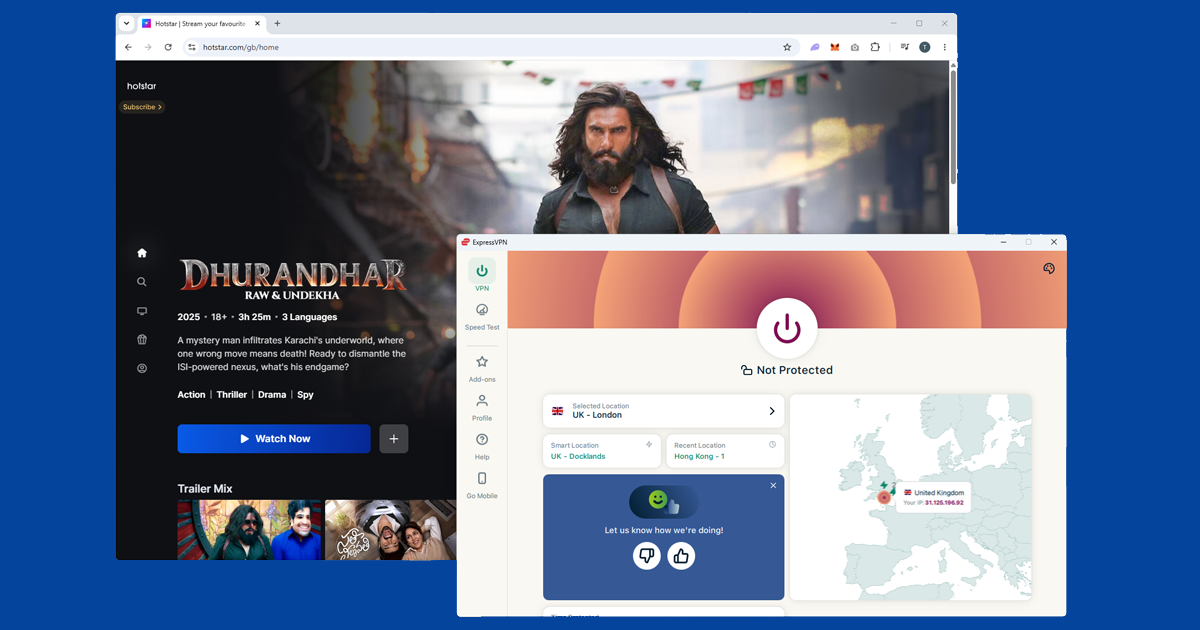
Task: Click the 'Not Protected' status text
Action: pos(795,370)
